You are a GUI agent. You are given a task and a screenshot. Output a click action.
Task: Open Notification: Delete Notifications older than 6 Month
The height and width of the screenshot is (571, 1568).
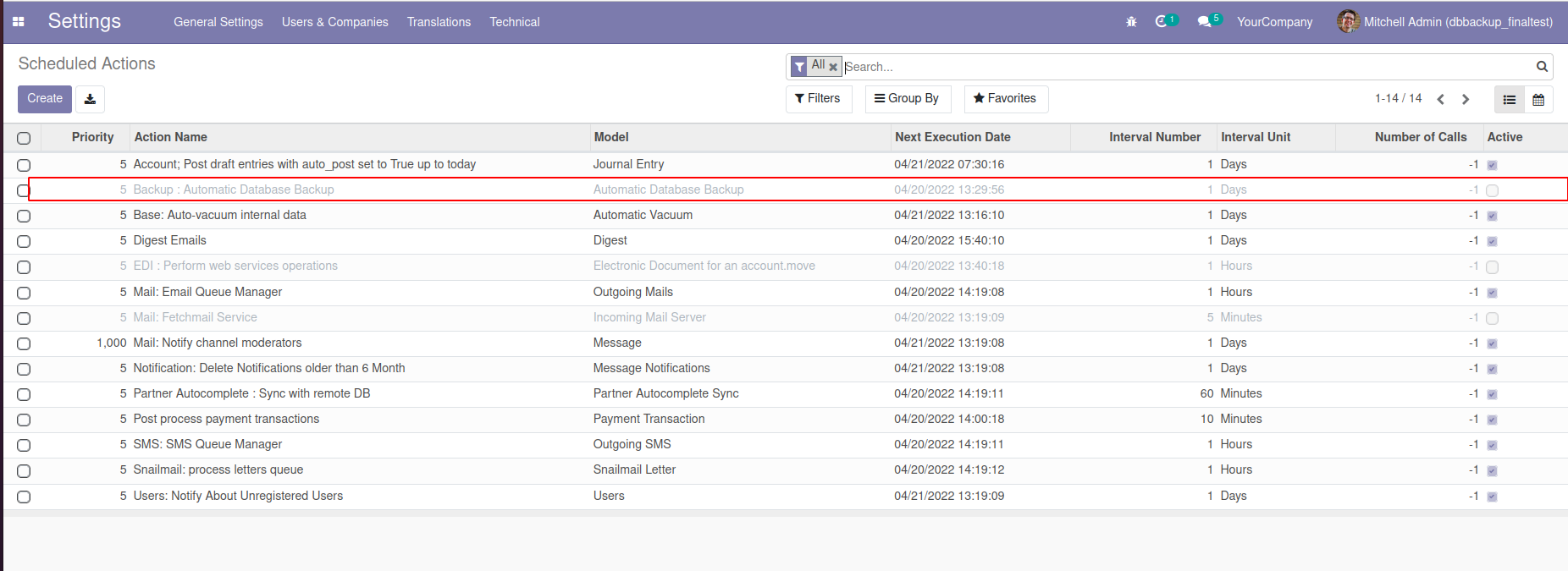[x=269, y=368]
